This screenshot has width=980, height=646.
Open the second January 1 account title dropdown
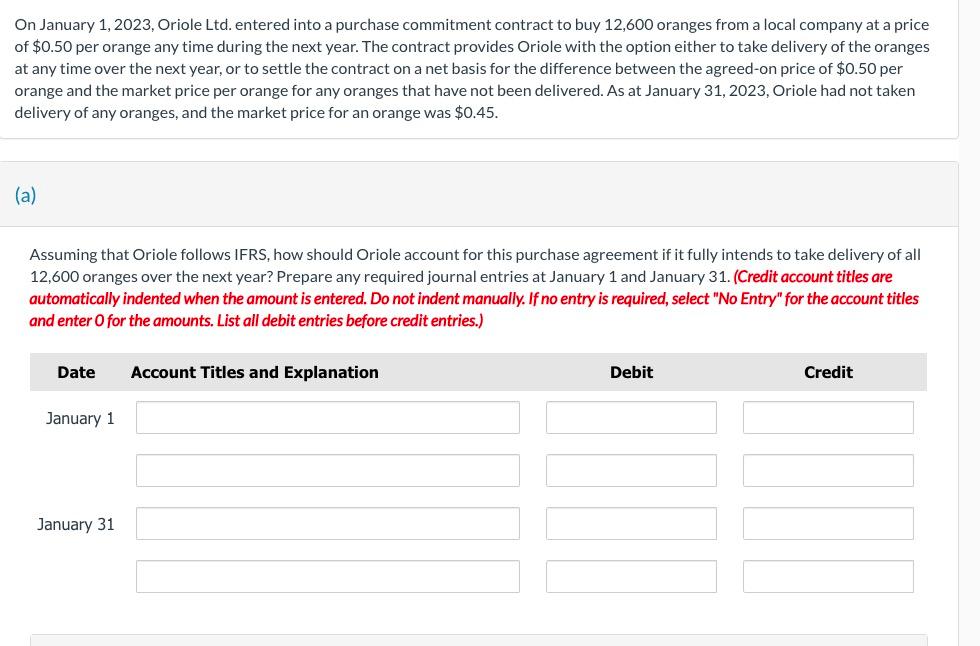[327, 470]
